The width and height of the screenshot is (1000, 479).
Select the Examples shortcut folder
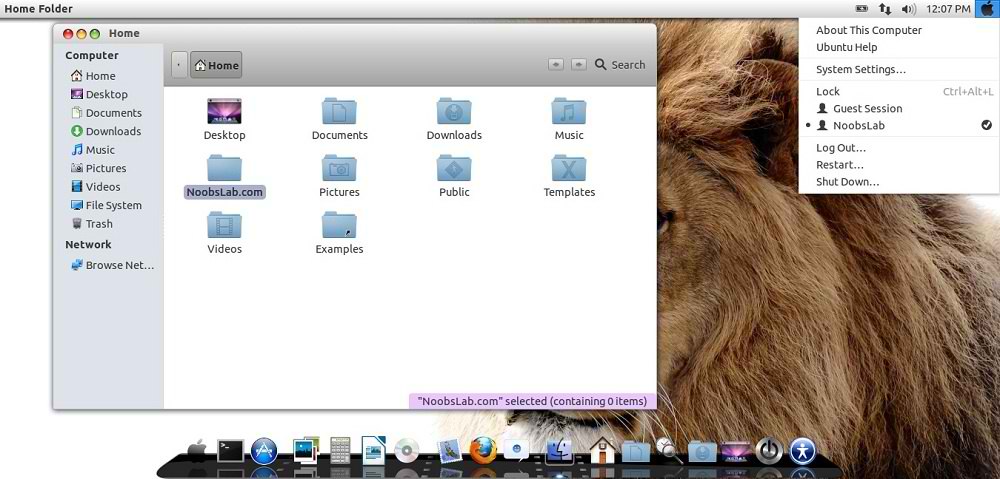coord(339,233)
